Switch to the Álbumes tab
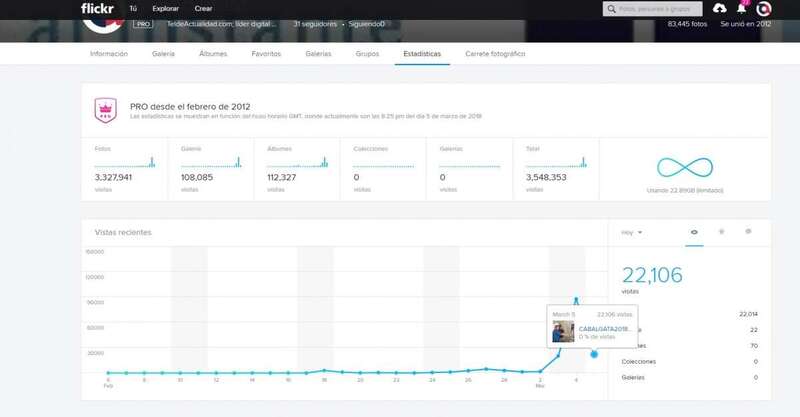 tap(212, 53)
